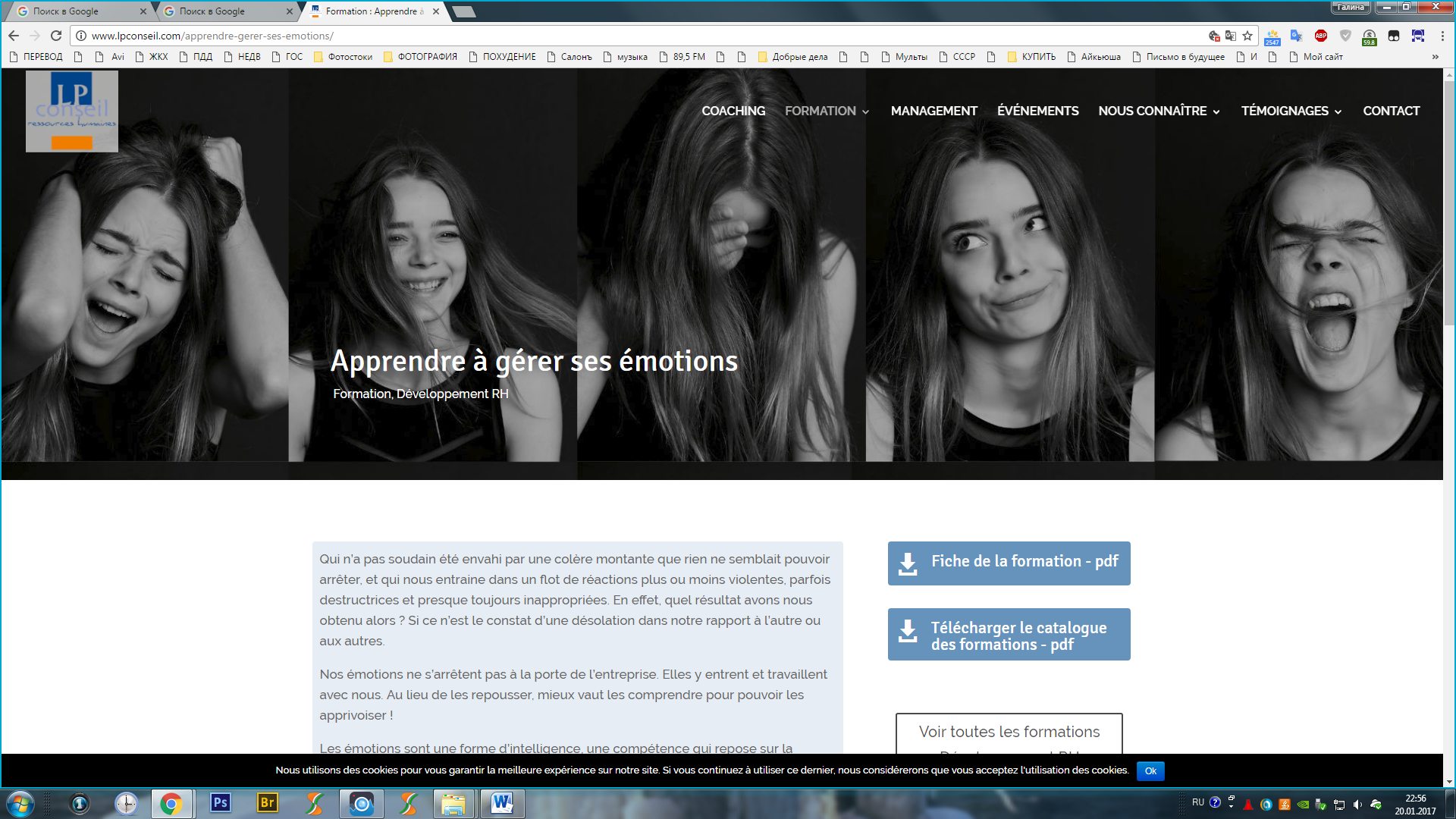Click Télécharger le catalogue des formations button

1009,635
